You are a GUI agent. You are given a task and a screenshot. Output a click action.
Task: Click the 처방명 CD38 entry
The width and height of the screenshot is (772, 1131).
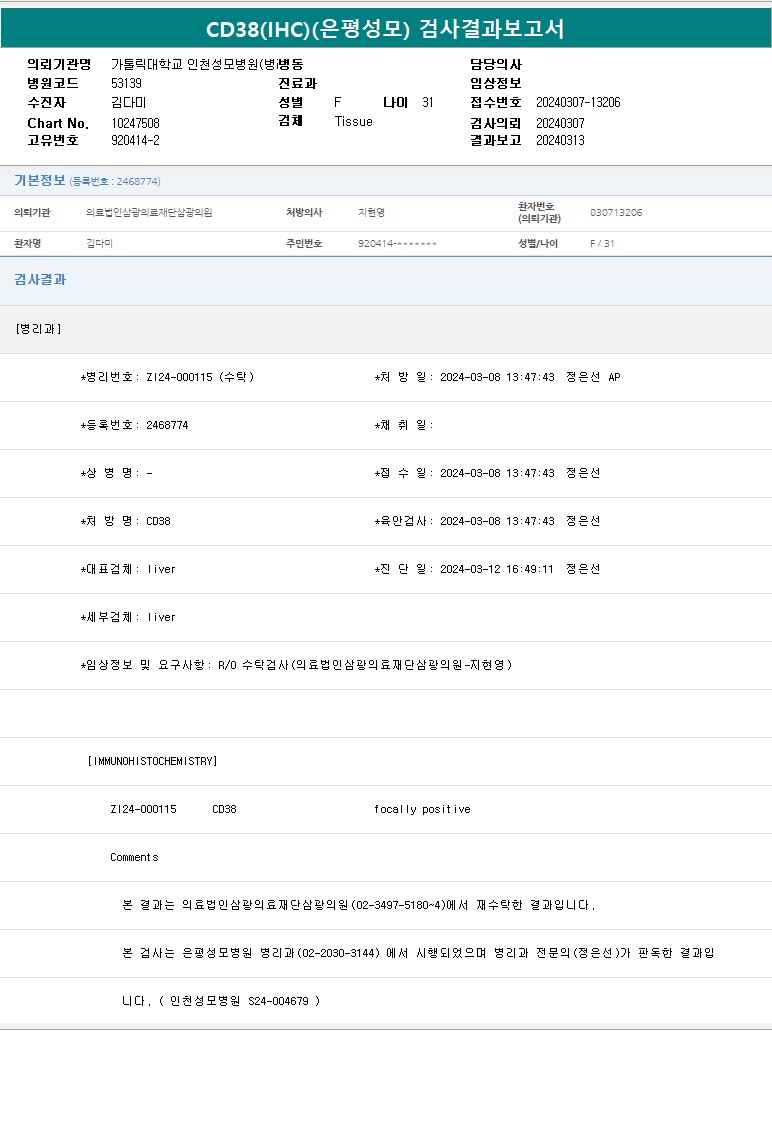[x=158, y=521]
